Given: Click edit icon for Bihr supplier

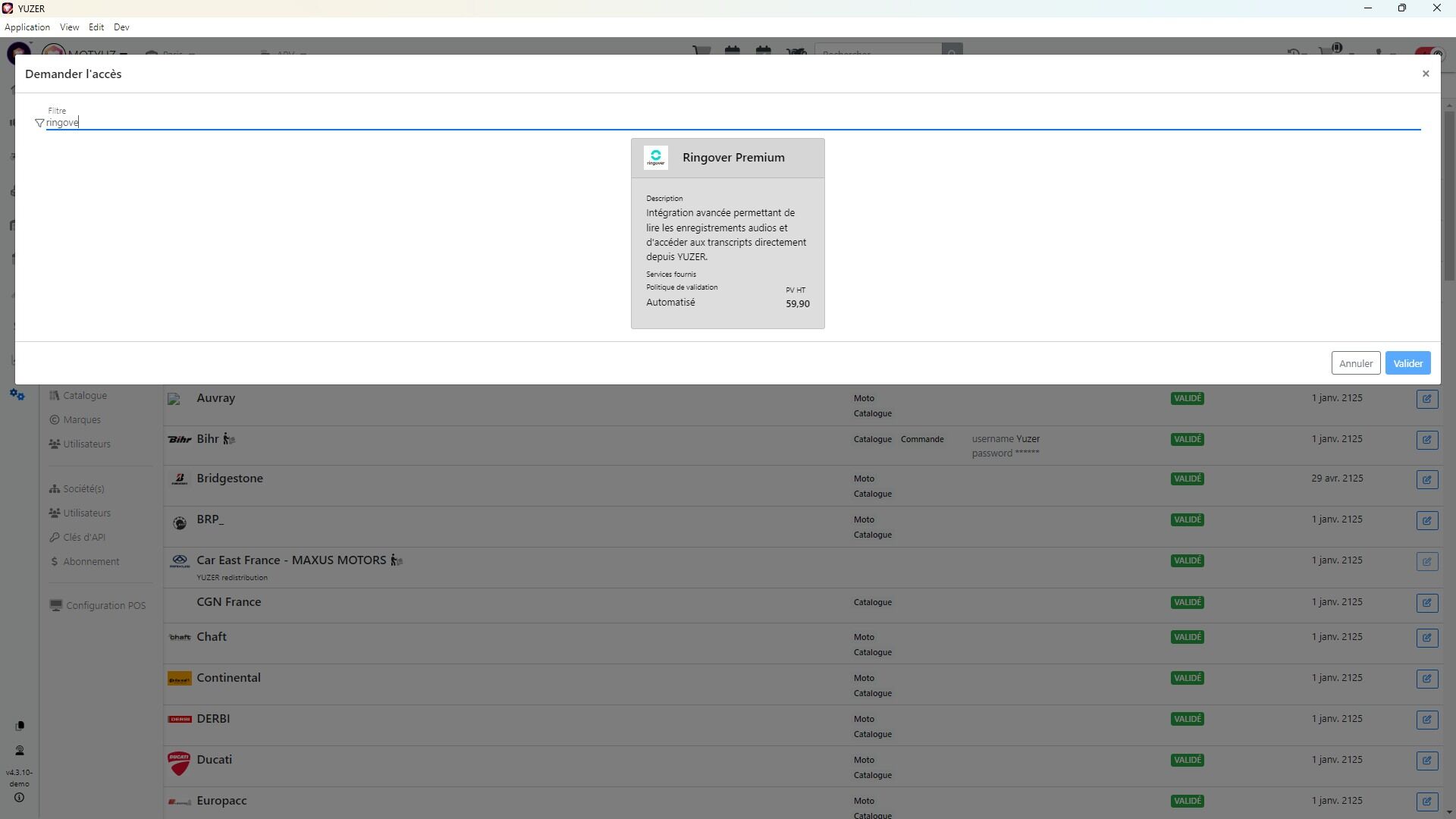Looking at the screenshot, I should 1426,440.
